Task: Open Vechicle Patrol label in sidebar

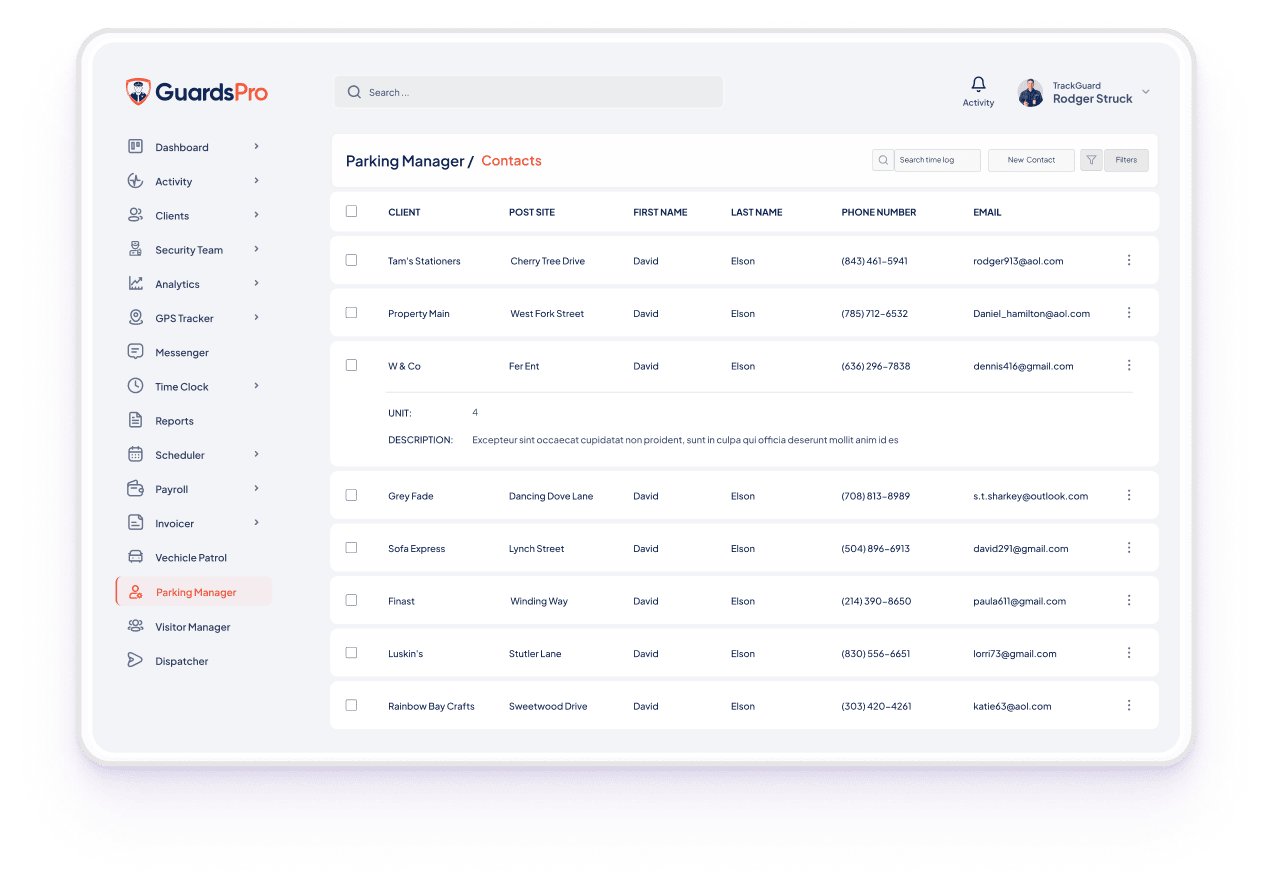Action: 191,558
